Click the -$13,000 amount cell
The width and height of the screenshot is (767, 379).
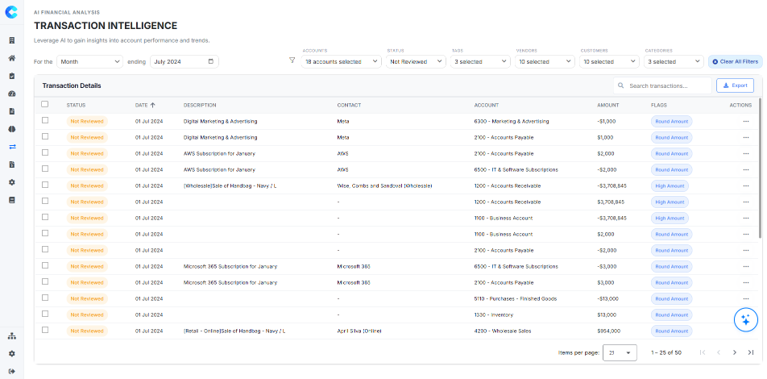pos(608,299)
